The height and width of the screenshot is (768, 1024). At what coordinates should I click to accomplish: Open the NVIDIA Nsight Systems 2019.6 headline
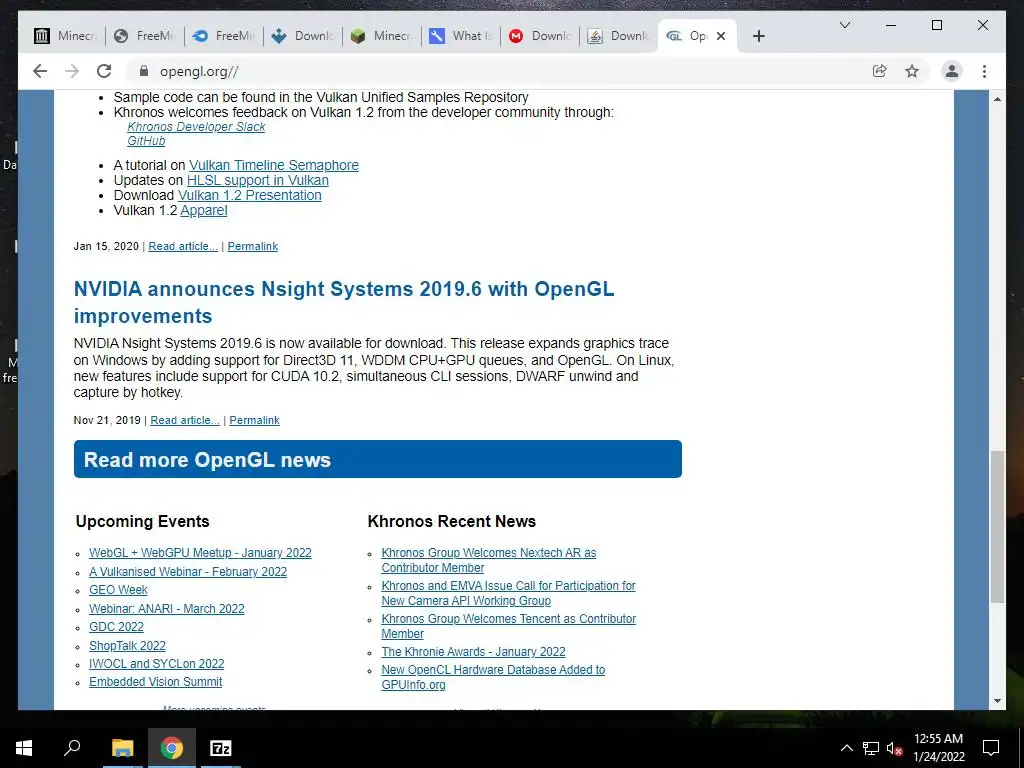click(x=344, y=302)
